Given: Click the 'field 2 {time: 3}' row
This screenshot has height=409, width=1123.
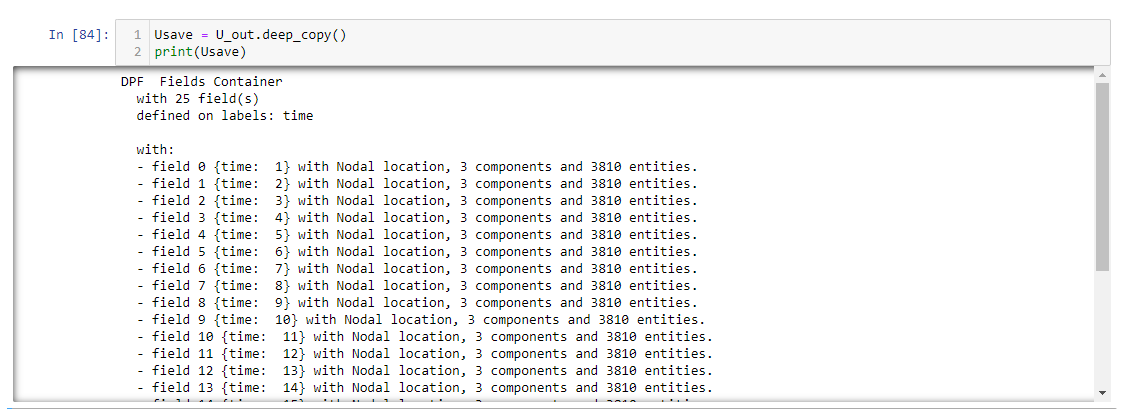Looking at the screenshot, I should (417, 201).
